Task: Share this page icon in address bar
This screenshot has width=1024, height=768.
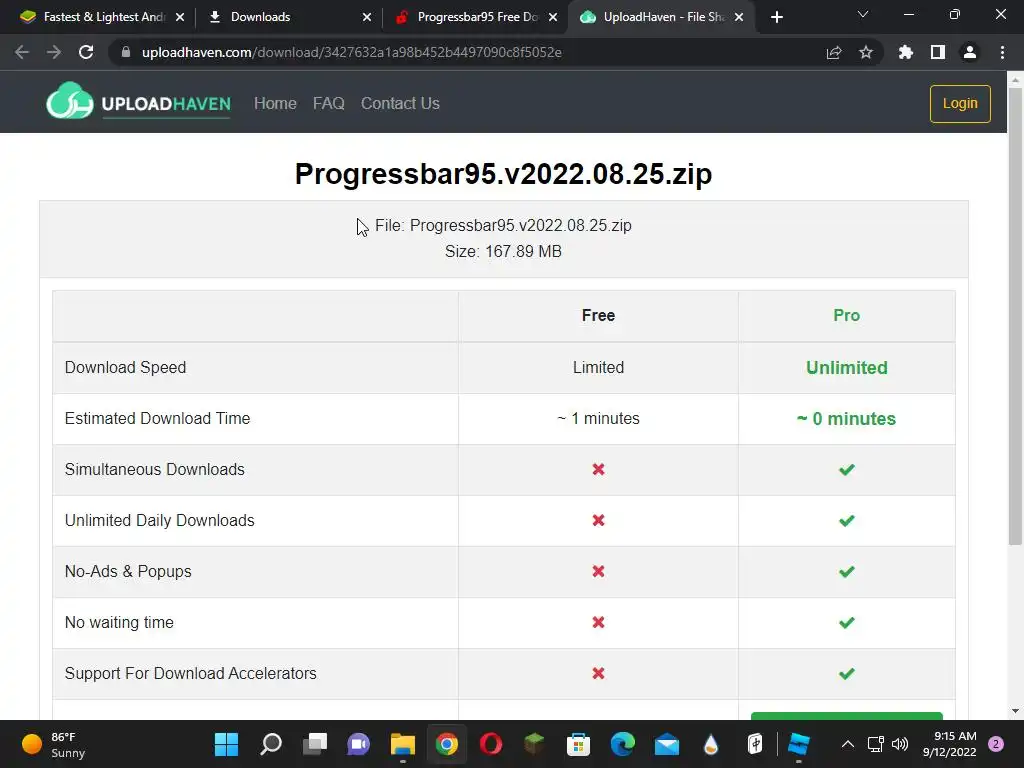Action: pos(834,52)
